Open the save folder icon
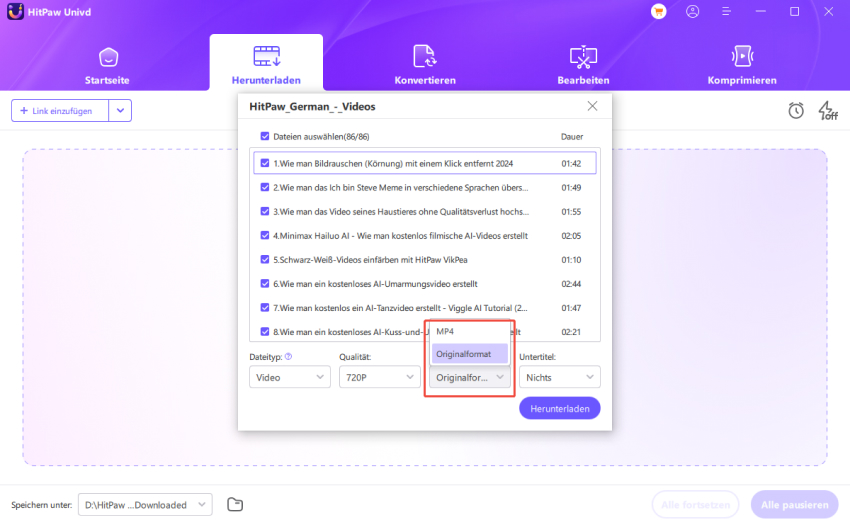The image size is (850, 525). [235, 504]
